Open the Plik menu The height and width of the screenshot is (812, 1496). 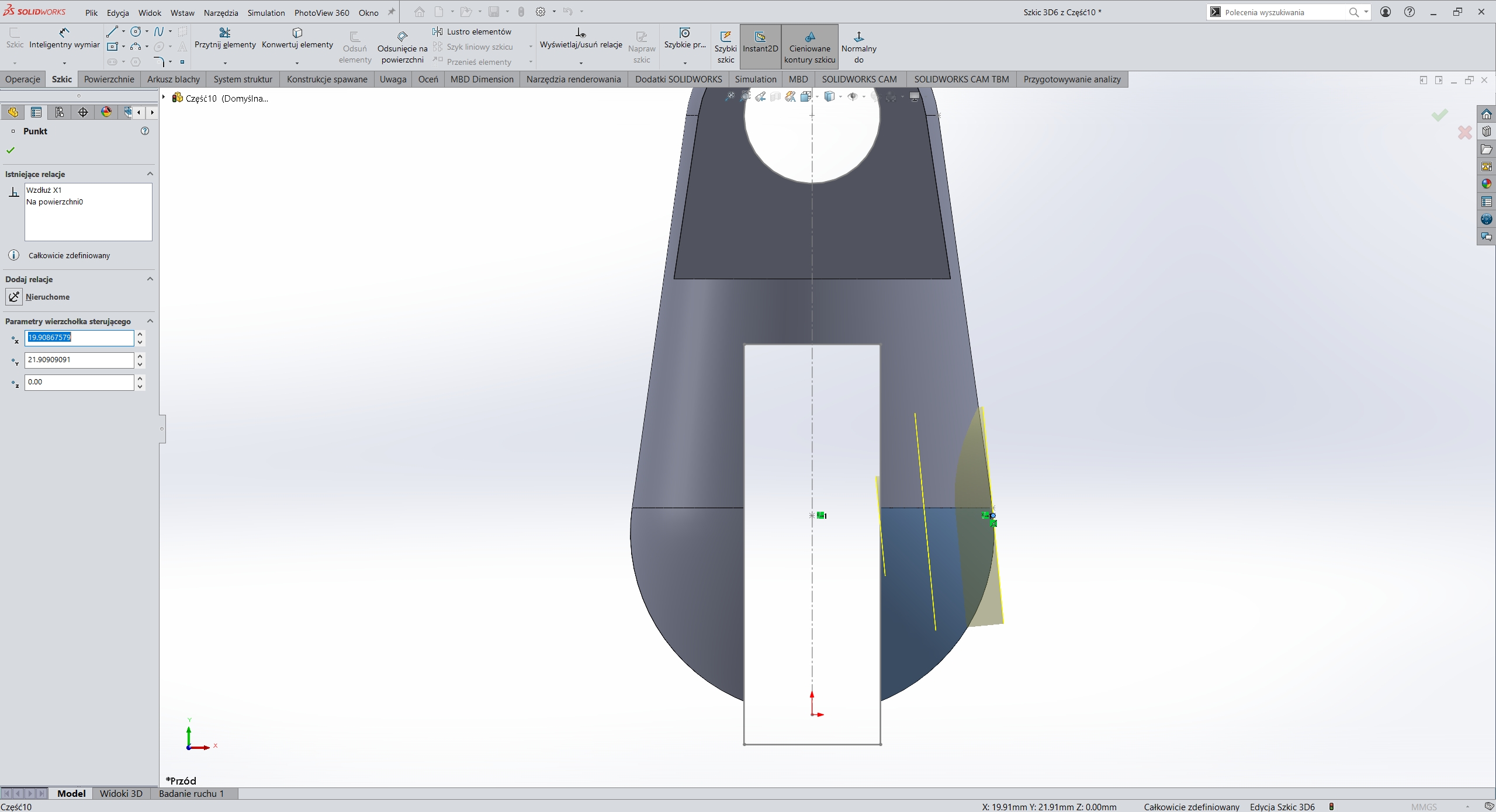pyautogui.click(x=91, y=12)
